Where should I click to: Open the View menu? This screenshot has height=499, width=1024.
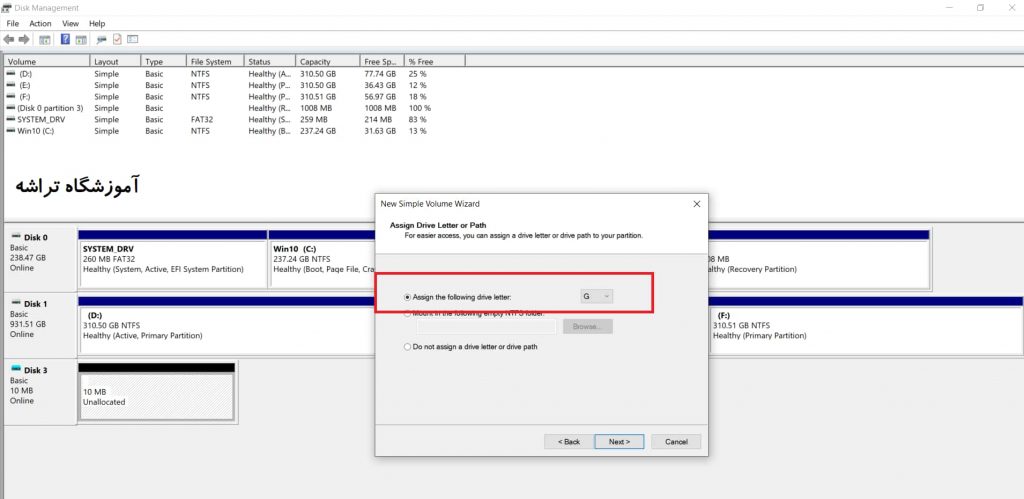(x=71, y=24)
